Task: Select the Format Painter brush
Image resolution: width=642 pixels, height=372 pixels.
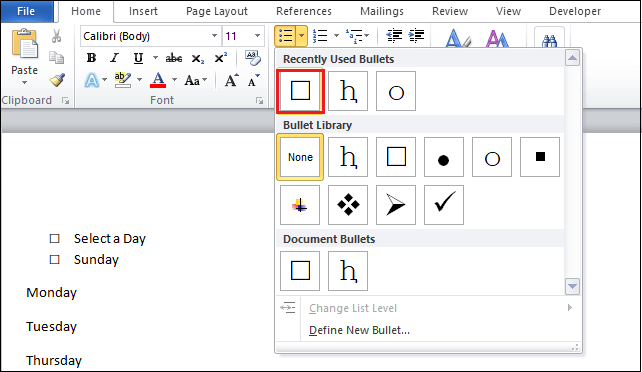Action: click(x=57, y=80)
